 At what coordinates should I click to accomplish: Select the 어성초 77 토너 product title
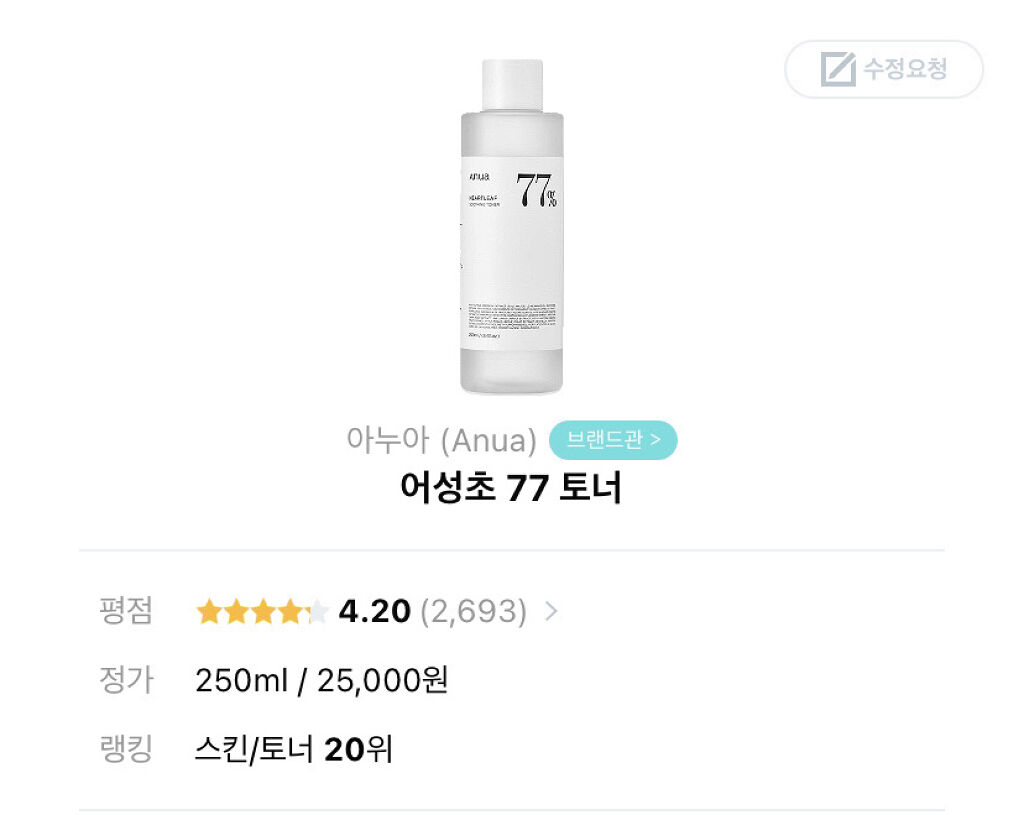tap(511, 488)
